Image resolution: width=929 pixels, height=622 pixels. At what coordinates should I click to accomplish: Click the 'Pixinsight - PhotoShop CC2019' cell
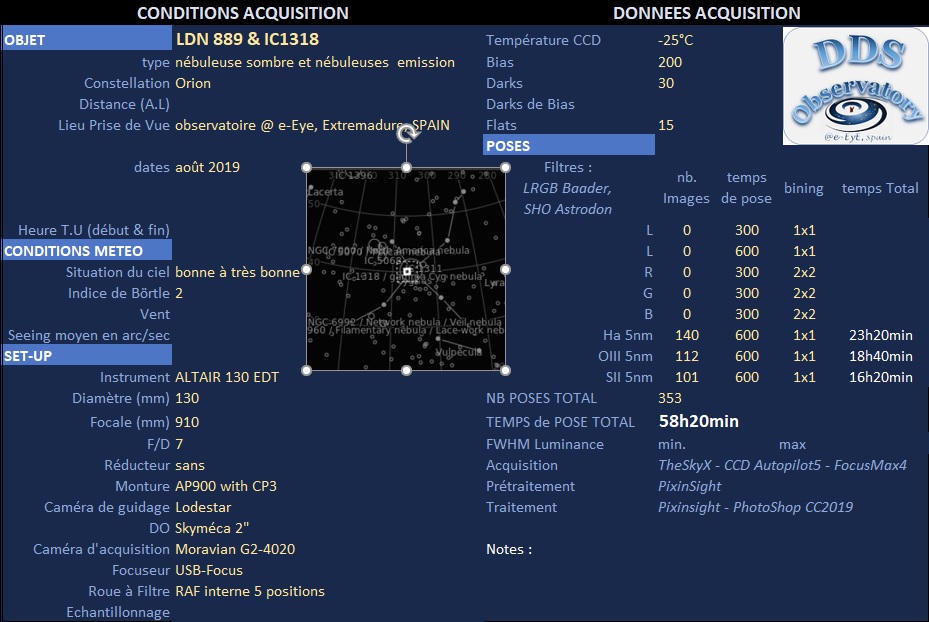coord(755,507)
